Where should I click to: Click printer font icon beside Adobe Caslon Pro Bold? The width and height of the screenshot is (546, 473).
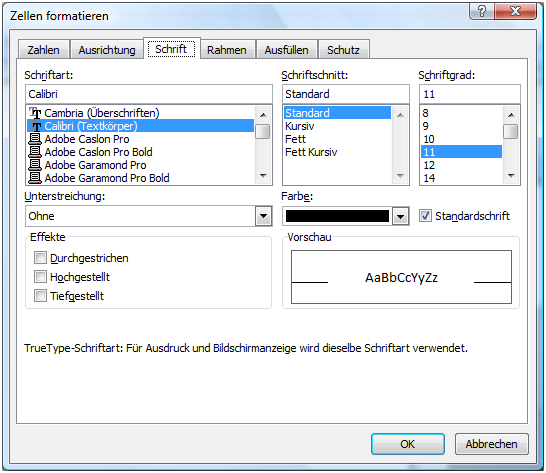point(35,152)
